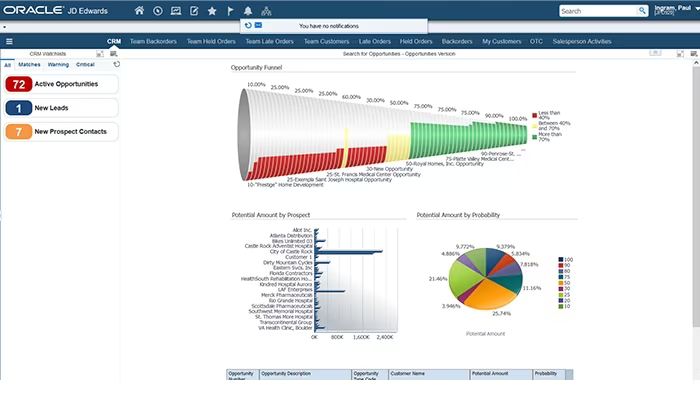Switch to Team Backorders tab
The width and height of the screenshot is (700, 400).
[153, 42]
